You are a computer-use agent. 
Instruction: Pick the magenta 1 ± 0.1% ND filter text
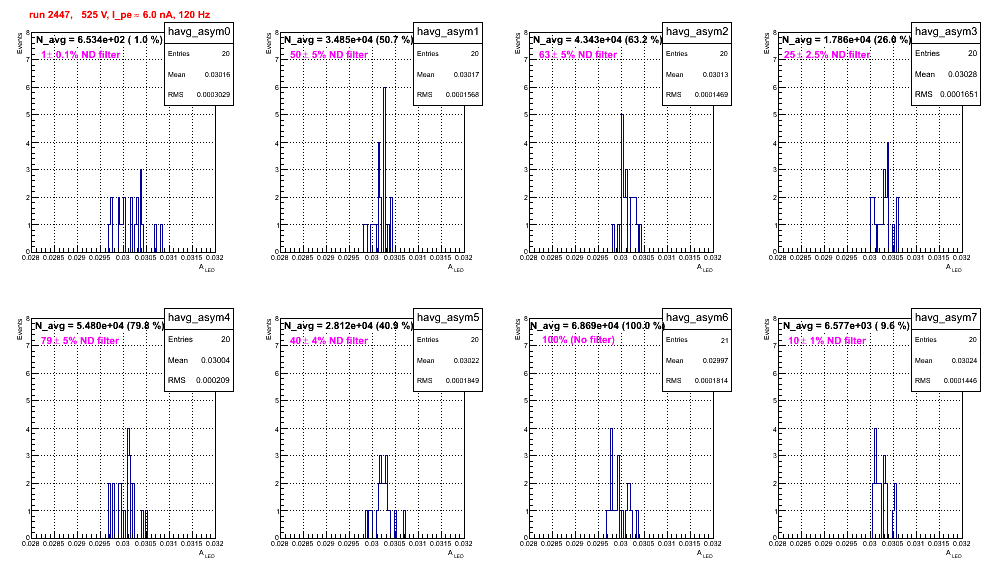click(x=81, y=55)
